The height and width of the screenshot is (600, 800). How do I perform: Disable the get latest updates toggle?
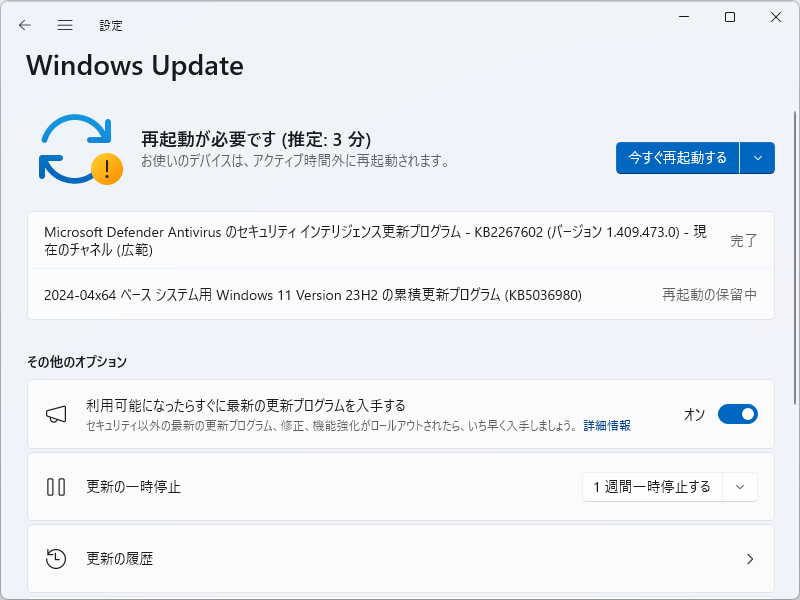pyautogui.click(x=737, y=413)
